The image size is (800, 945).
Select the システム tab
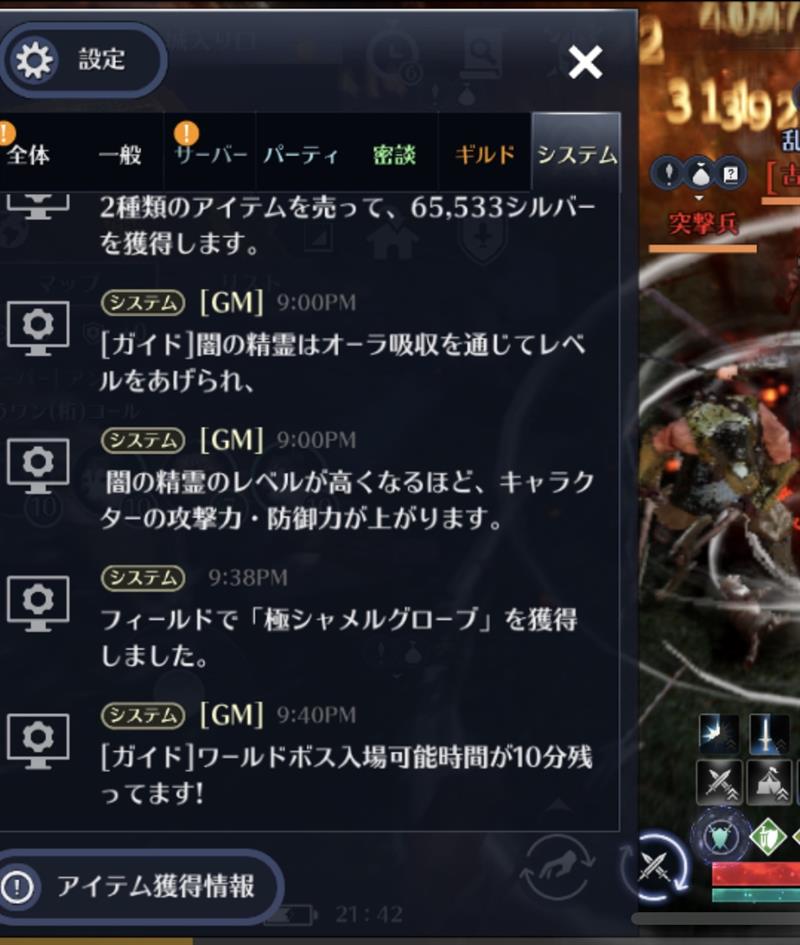click(x=576, y=155)
